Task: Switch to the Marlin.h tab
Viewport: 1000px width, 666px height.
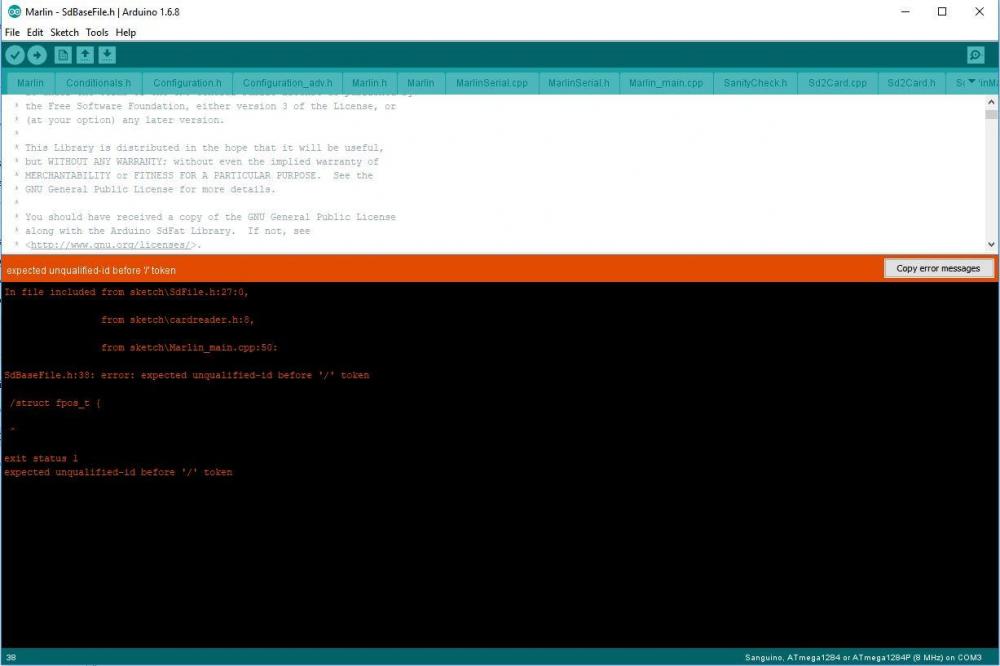Action: pyautogui.click(x=369, y=83)
